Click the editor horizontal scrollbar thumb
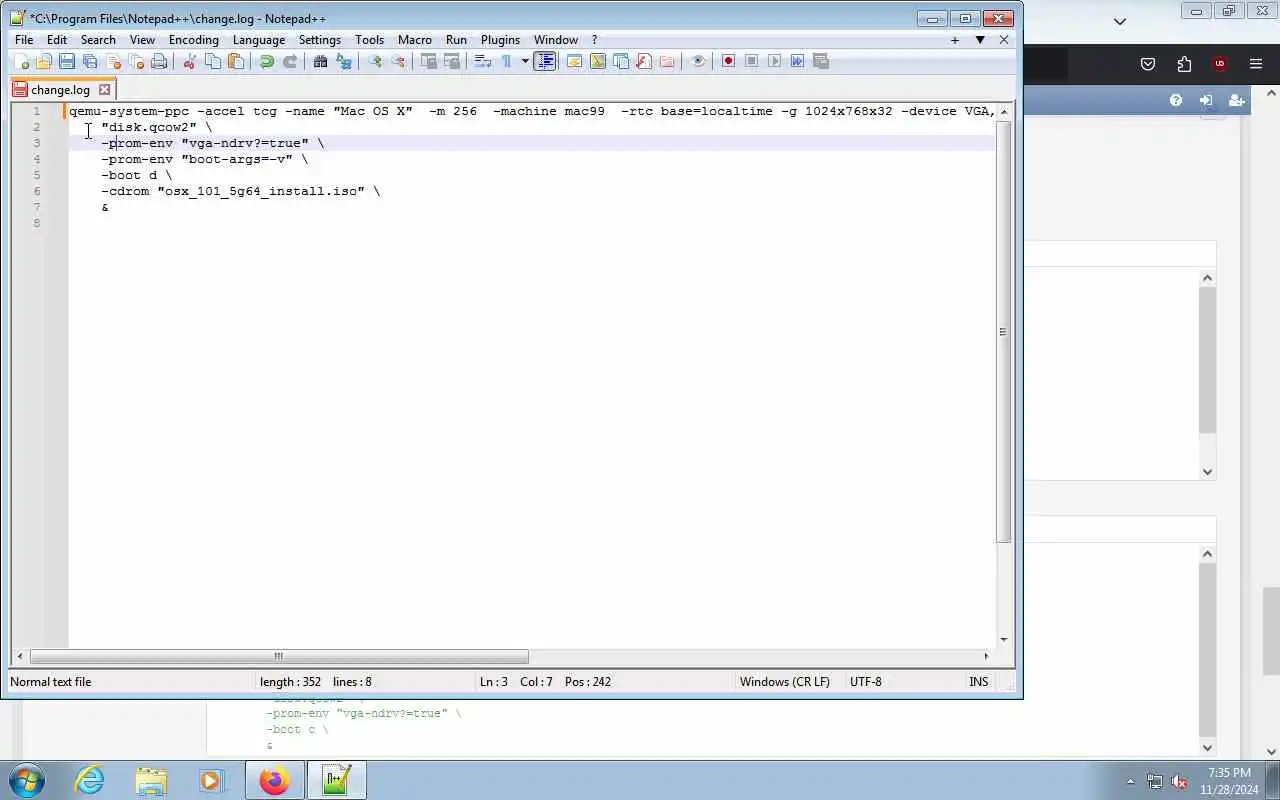 coord(279,656)
